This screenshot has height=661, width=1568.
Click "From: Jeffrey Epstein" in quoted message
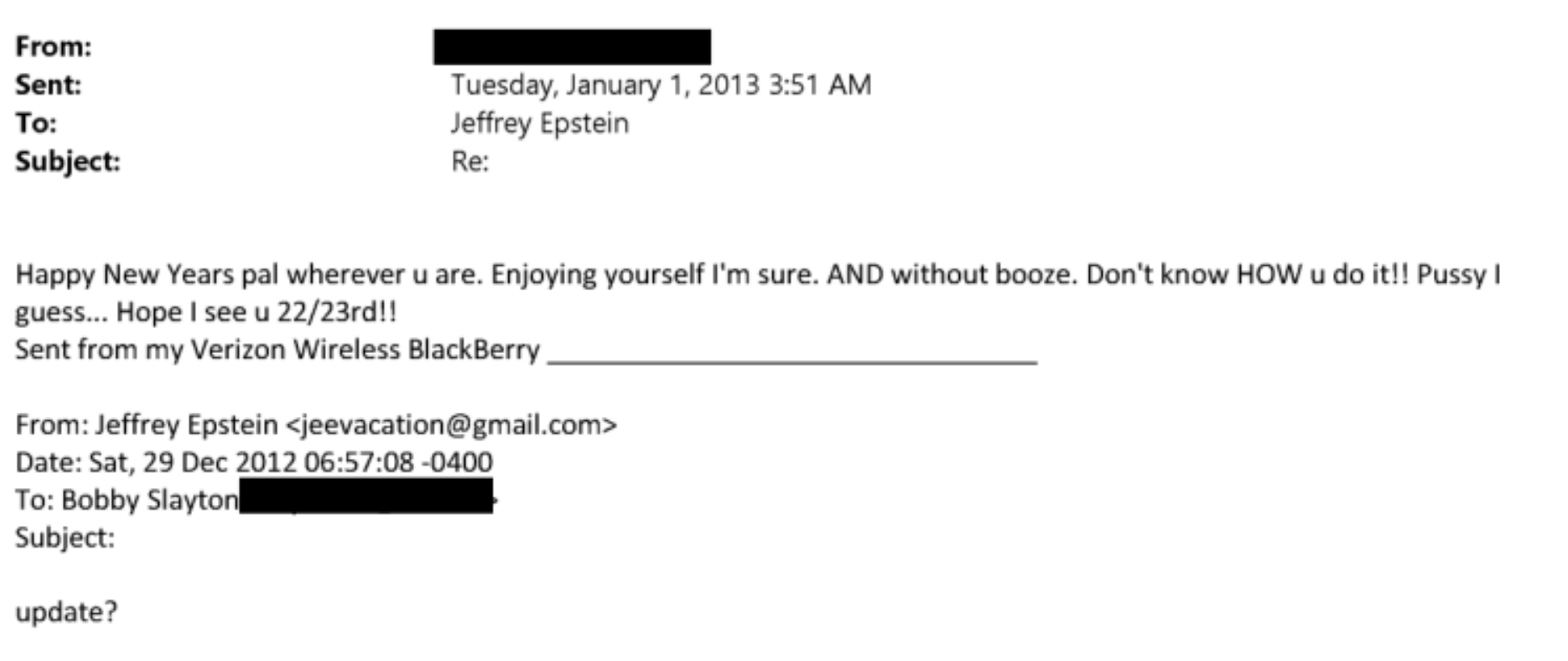146,425
